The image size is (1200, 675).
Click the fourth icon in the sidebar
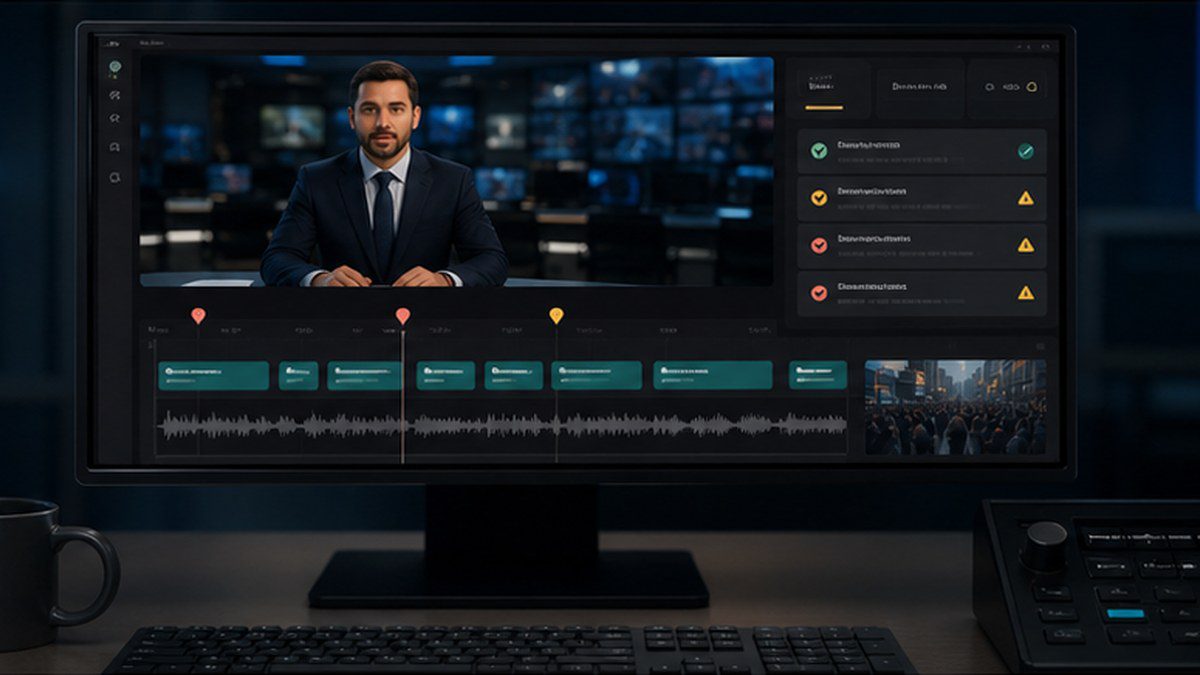click(x=115, y=147)
